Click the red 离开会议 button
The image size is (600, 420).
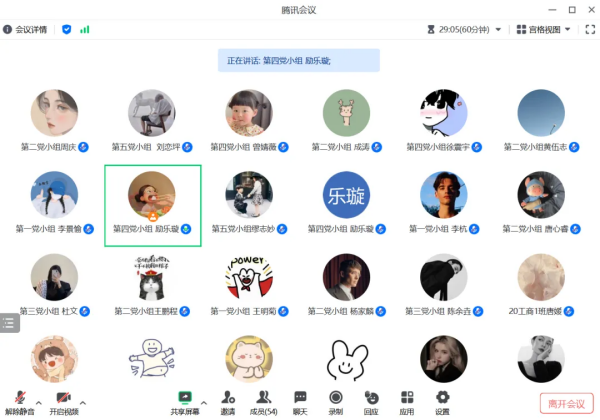566,404
